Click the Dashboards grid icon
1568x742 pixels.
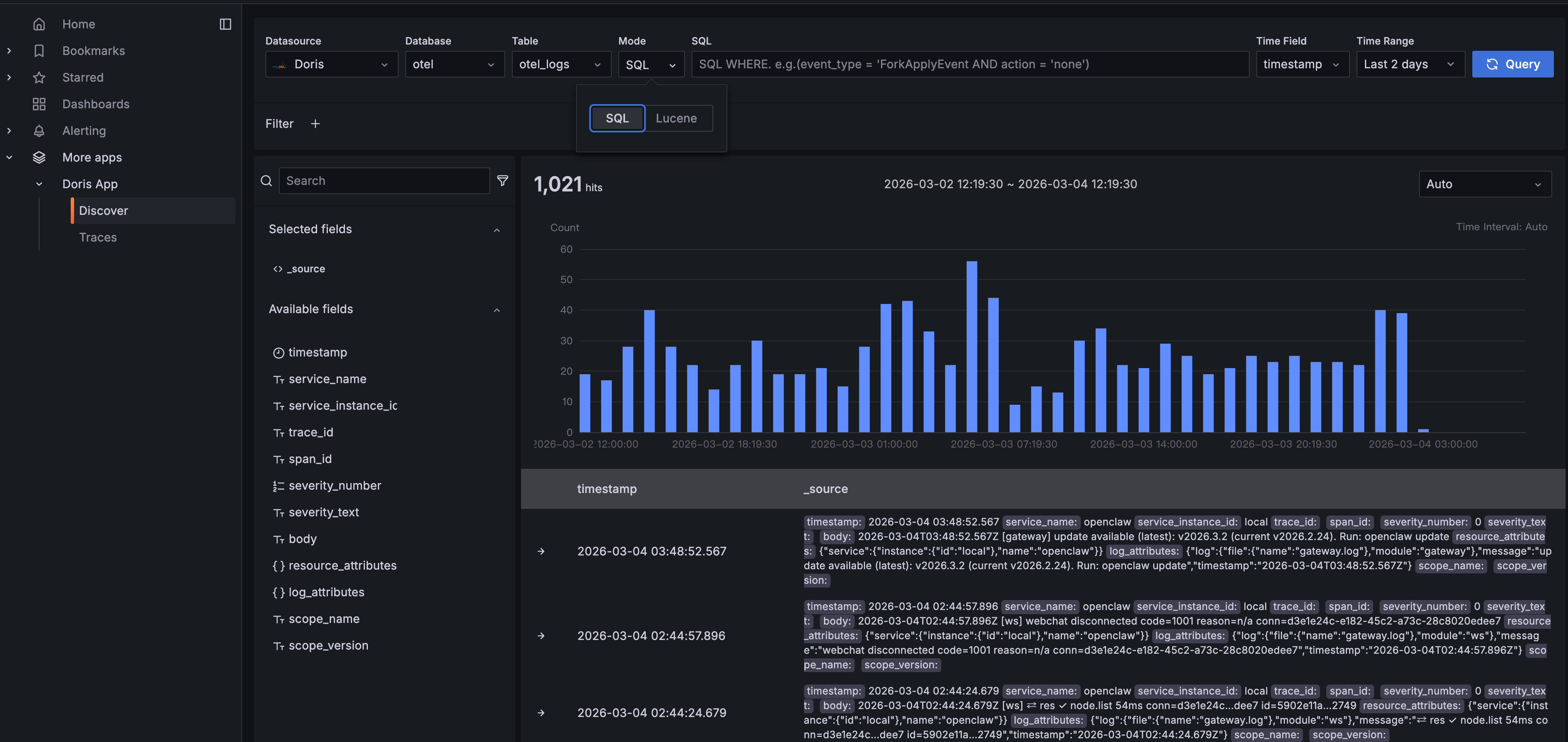[39, 104]
